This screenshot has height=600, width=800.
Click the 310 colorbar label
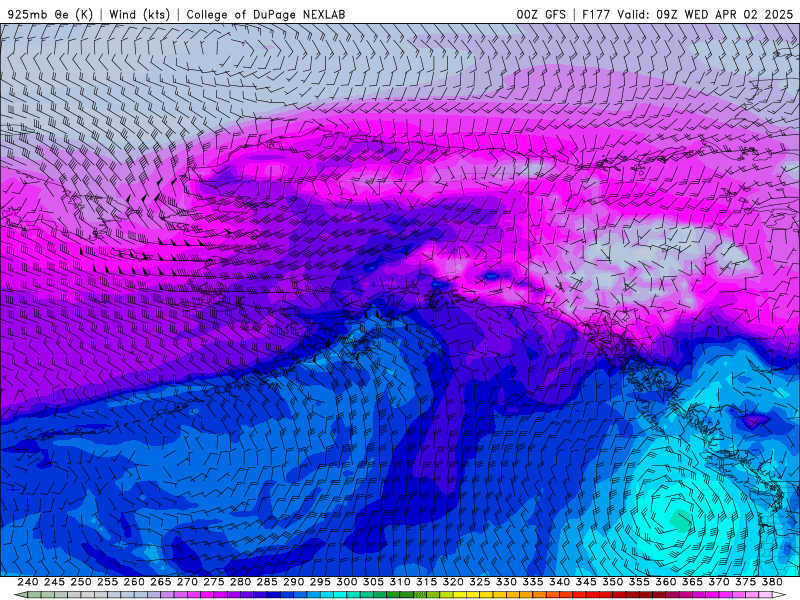[399, 582]
